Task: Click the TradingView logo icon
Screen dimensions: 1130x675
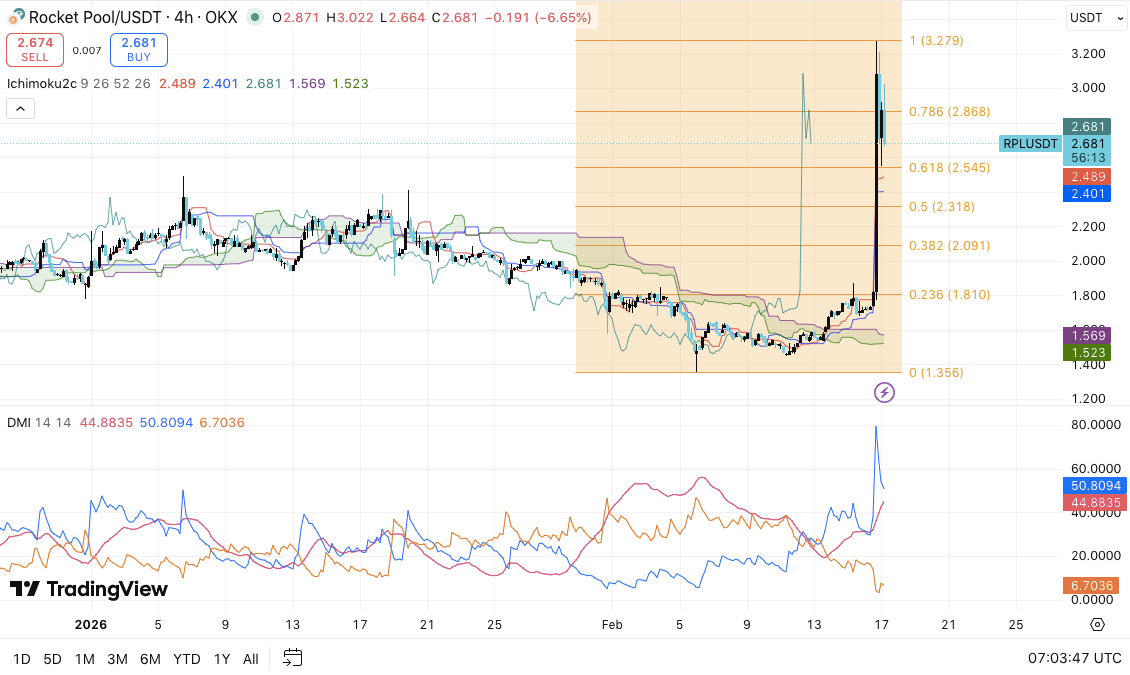Action: coord(22,590)
